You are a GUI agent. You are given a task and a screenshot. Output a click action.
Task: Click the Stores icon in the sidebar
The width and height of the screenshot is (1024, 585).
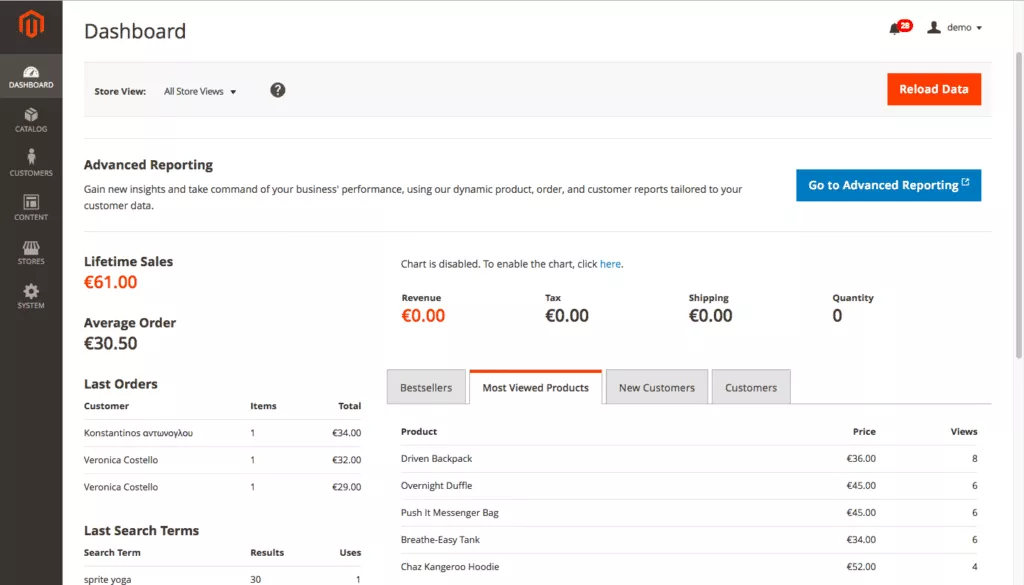[x=31, y=251]
